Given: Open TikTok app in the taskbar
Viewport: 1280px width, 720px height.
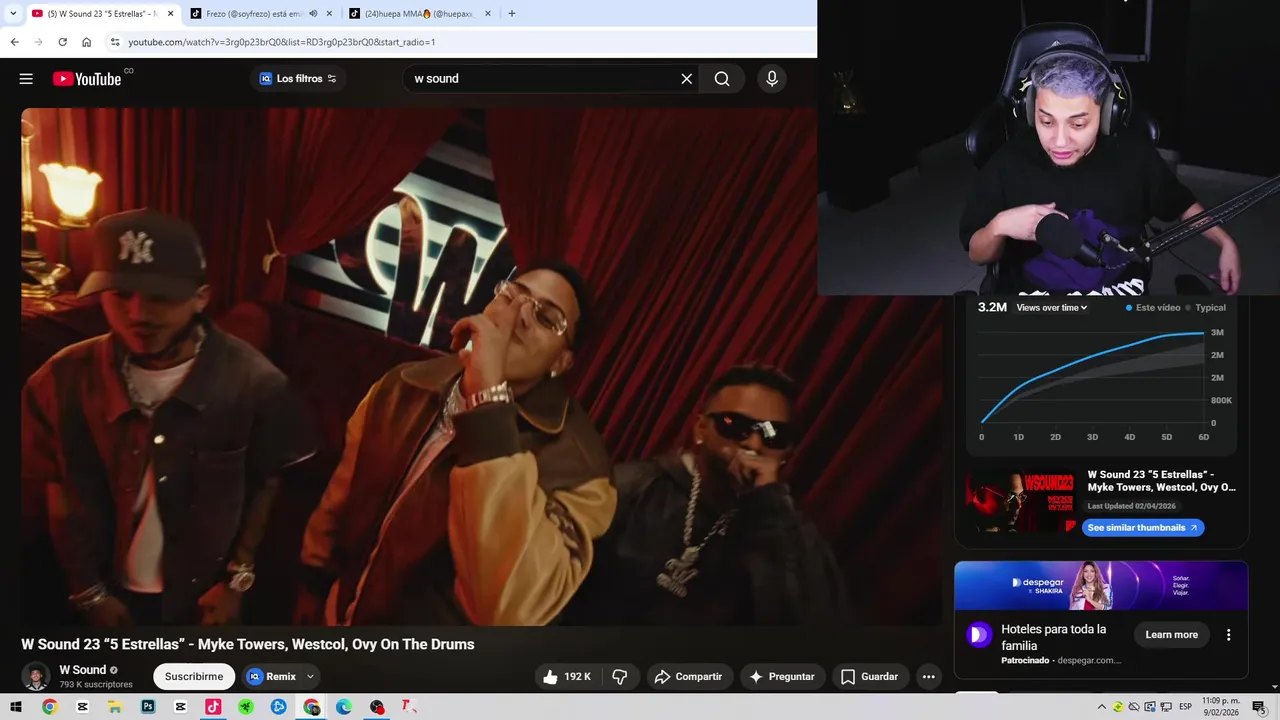Looking at the screenshot, I should [x=213, y=707].
